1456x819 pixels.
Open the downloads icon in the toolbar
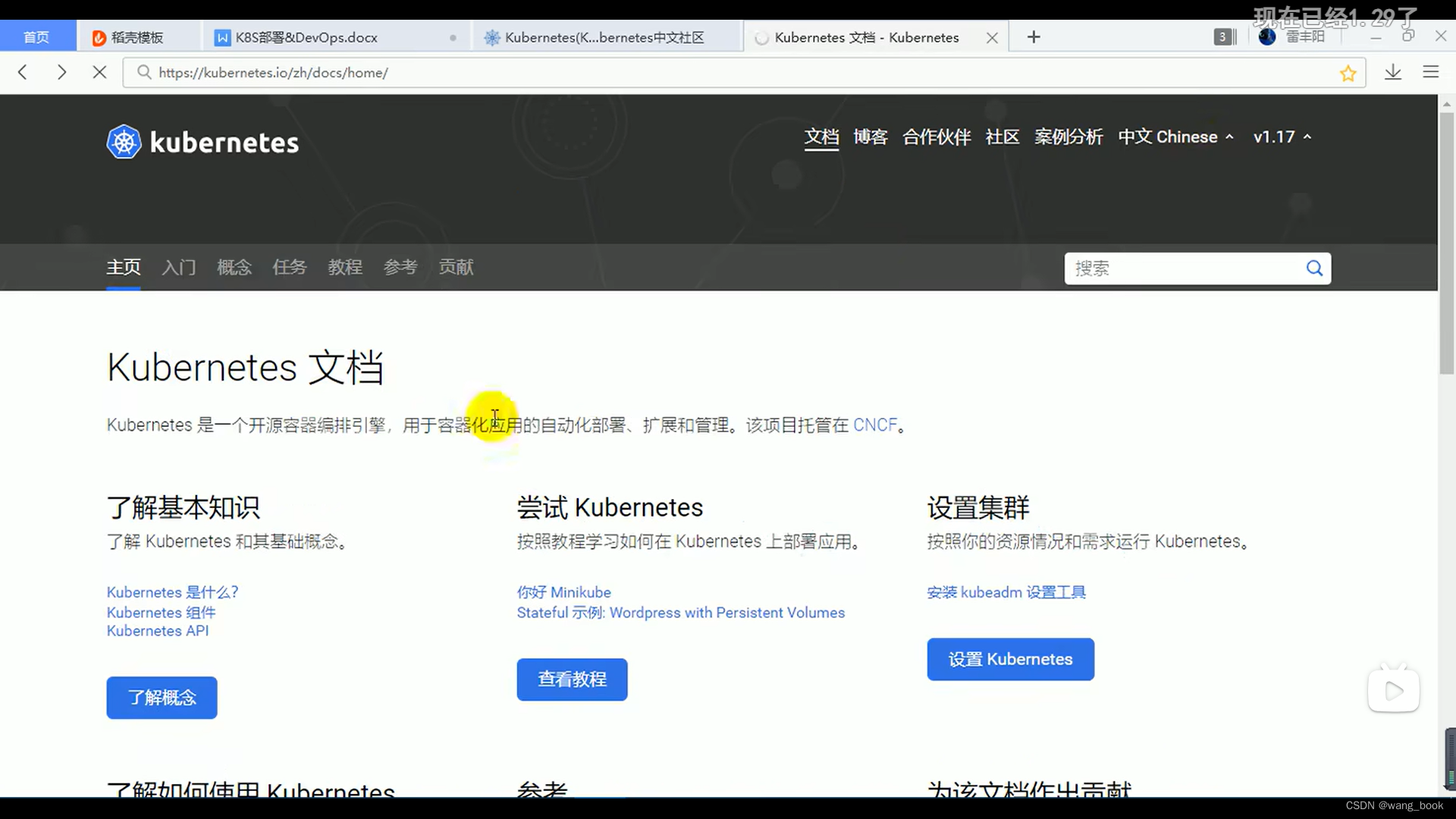1393,72
